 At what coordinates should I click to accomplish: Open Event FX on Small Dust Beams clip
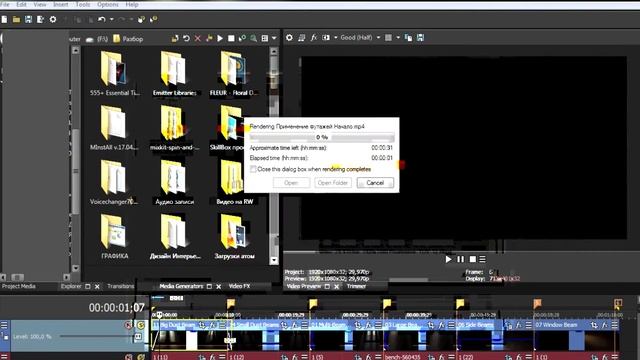click(295, 325)
